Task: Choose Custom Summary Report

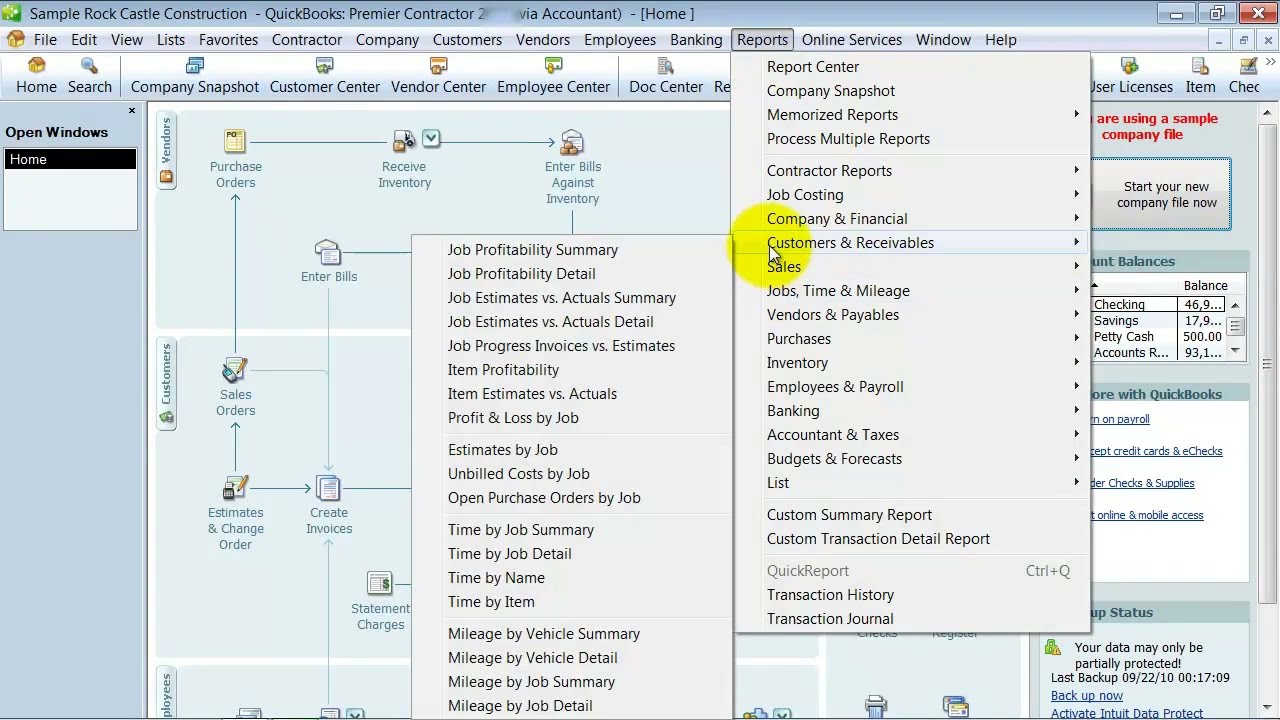Action: tap(849, 514)
